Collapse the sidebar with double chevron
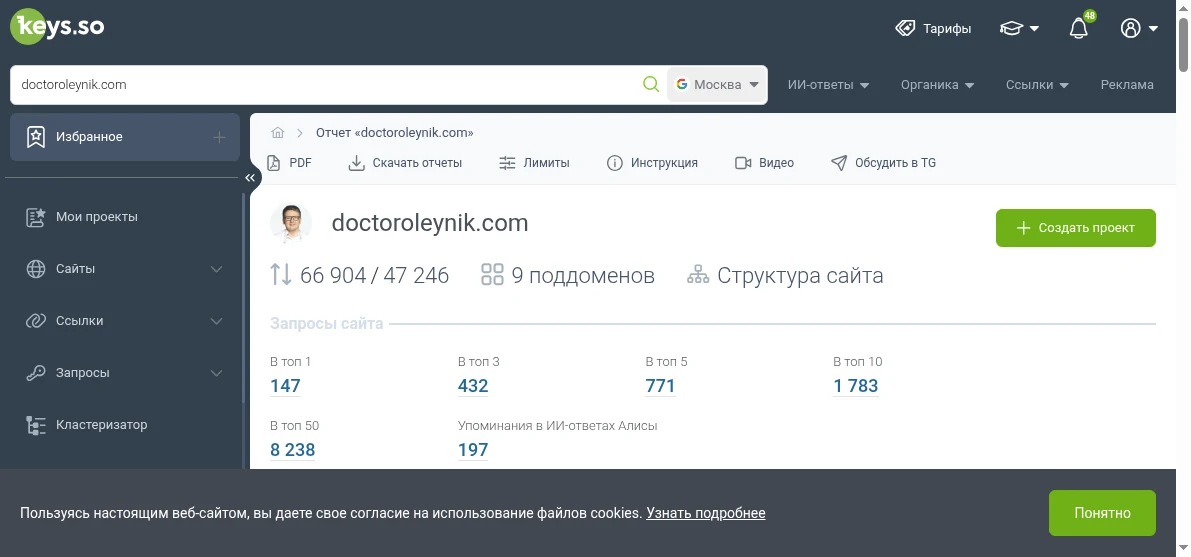Image resolution: width=1191 pixels, height=557 pixels. pyautogui.click(x=250, y=178)
